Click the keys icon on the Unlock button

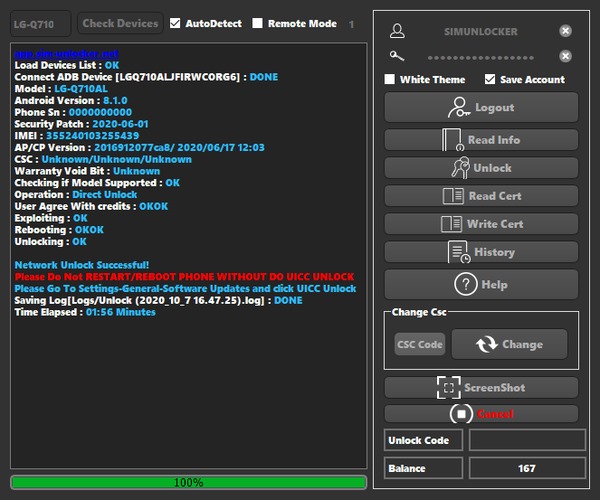point(460,168)
